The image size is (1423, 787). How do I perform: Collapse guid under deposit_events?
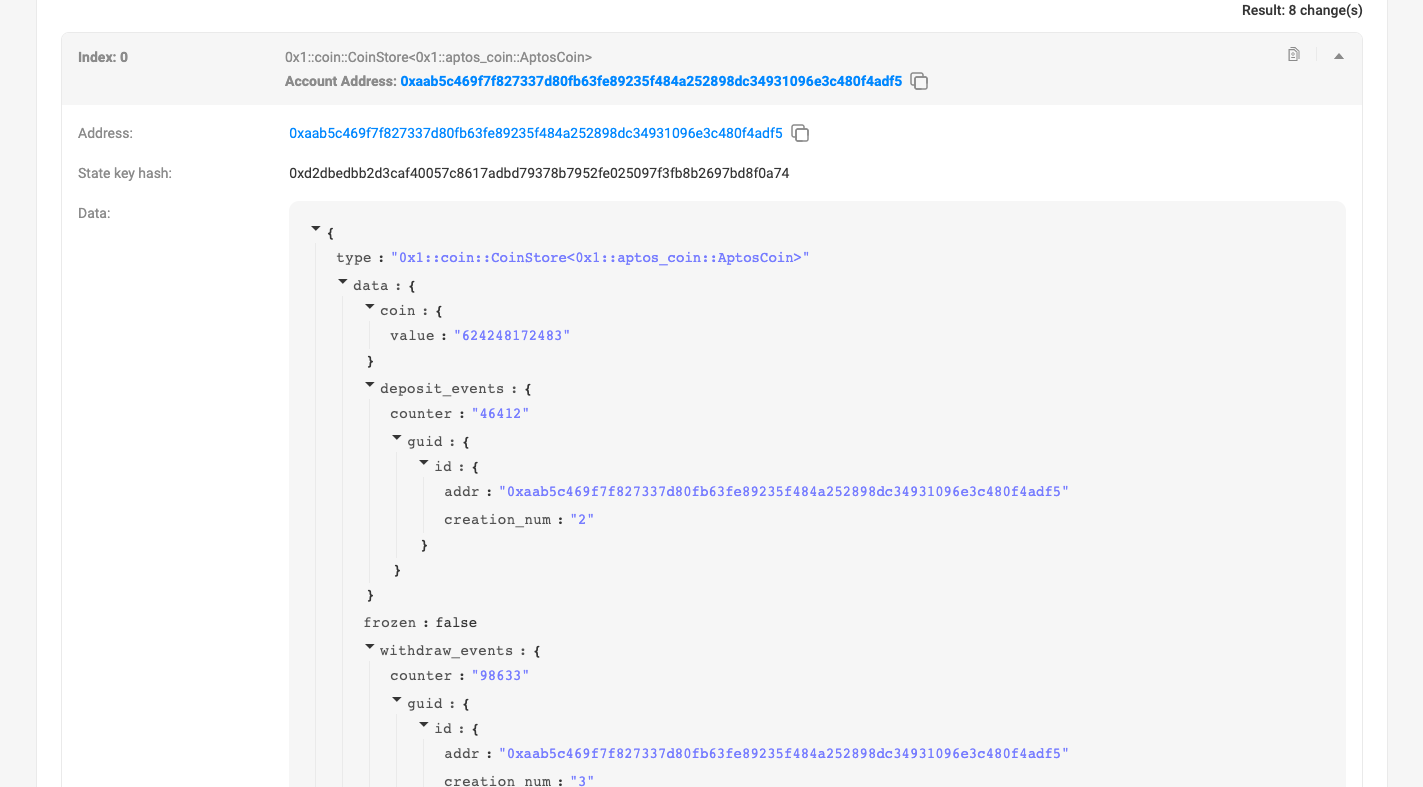[397, 438]
